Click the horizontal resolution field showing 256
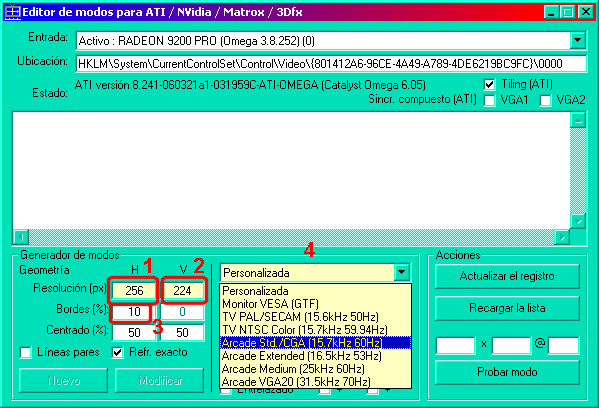Image resolution: width=599 pixels, height=408 pixels. pos(134,291)
